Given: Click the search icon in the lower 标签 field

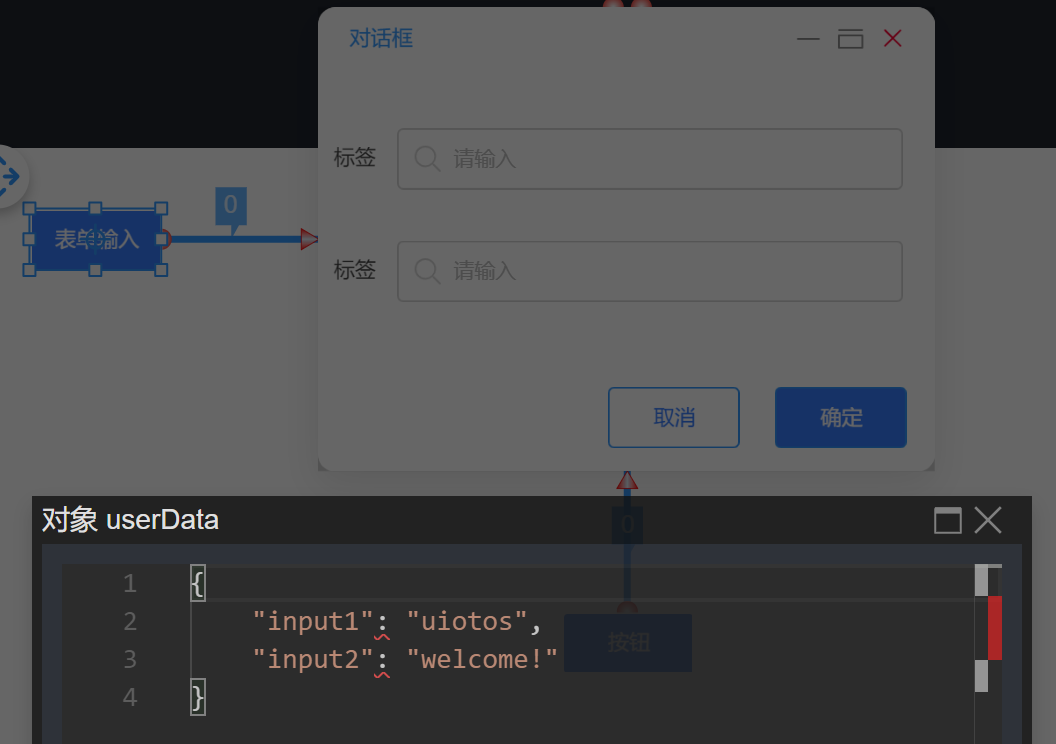Looking at the screenshot, I should [x=427, y=271].
